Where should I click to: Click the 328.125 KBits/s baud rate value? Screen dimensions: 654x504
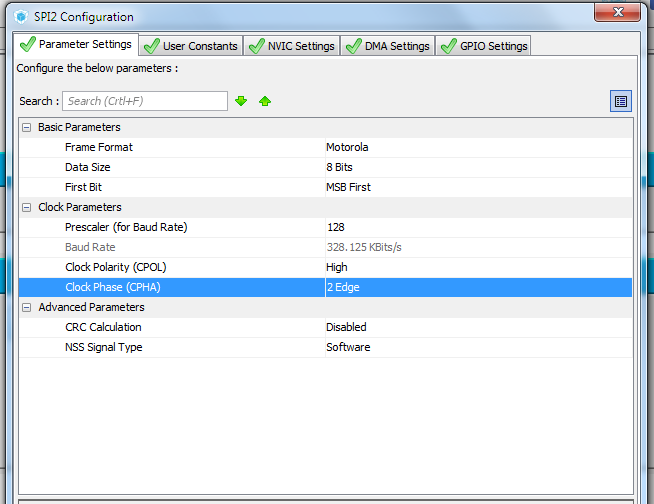tap(364, 247)
